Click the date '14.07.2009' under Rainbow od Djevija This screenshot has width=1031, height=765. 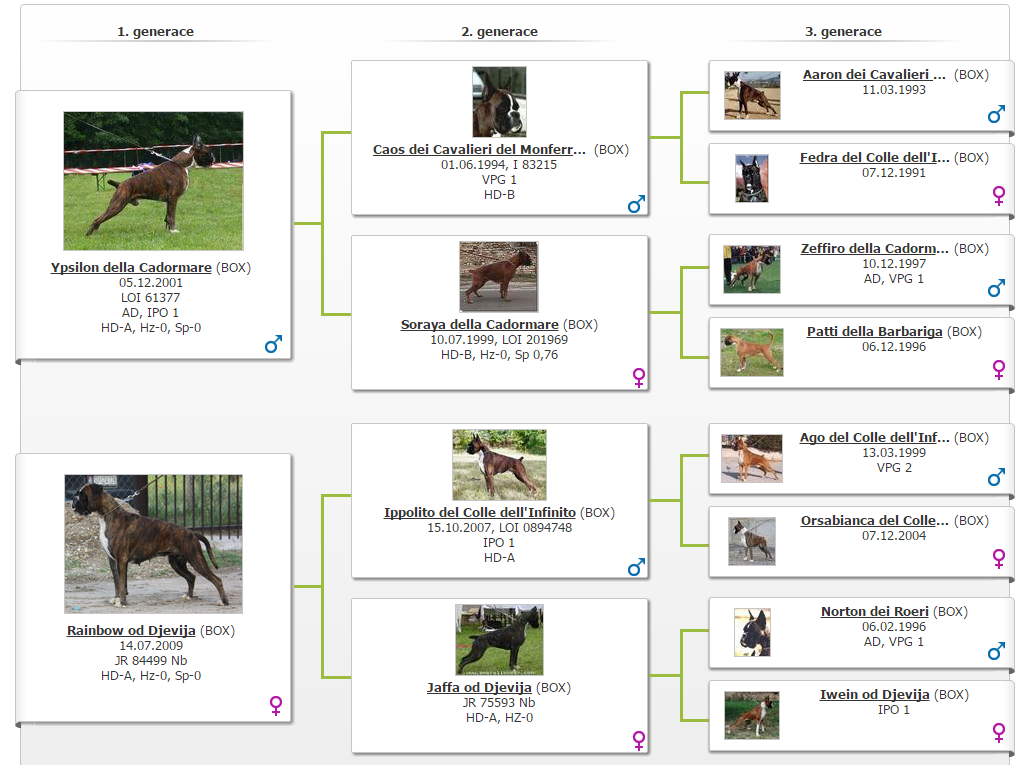[x=151, y=646]
